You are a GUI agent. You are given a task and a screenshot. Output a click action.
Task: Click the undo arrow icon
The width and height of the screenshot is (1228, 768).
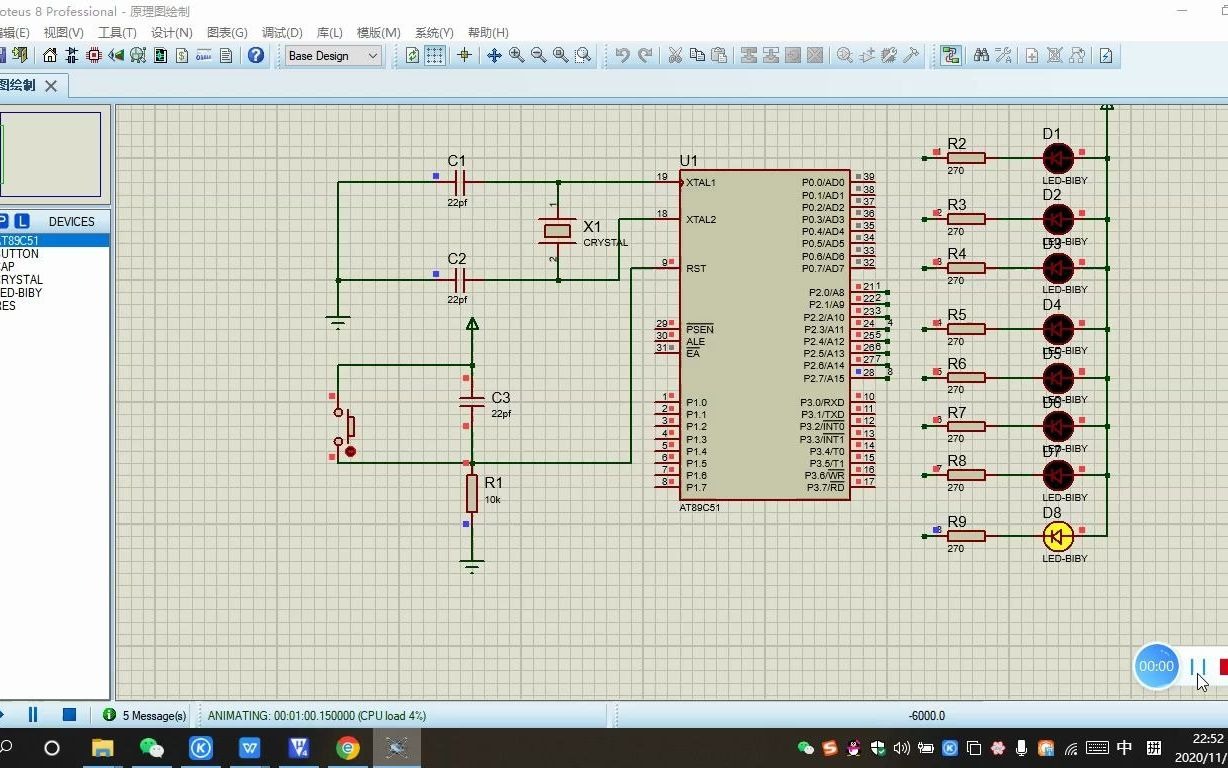(623, 56)
